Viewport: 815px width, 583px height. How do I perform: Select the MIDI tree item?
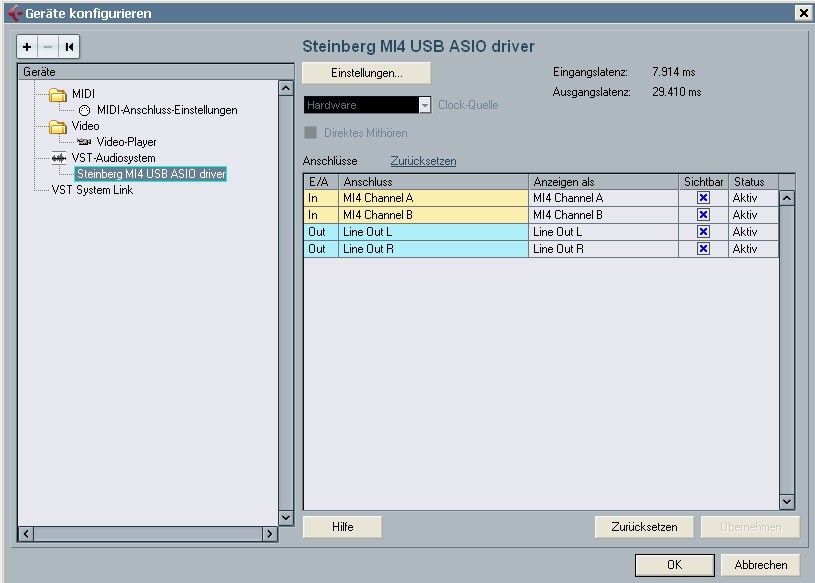pyautogui.click(x=83, y=94)
